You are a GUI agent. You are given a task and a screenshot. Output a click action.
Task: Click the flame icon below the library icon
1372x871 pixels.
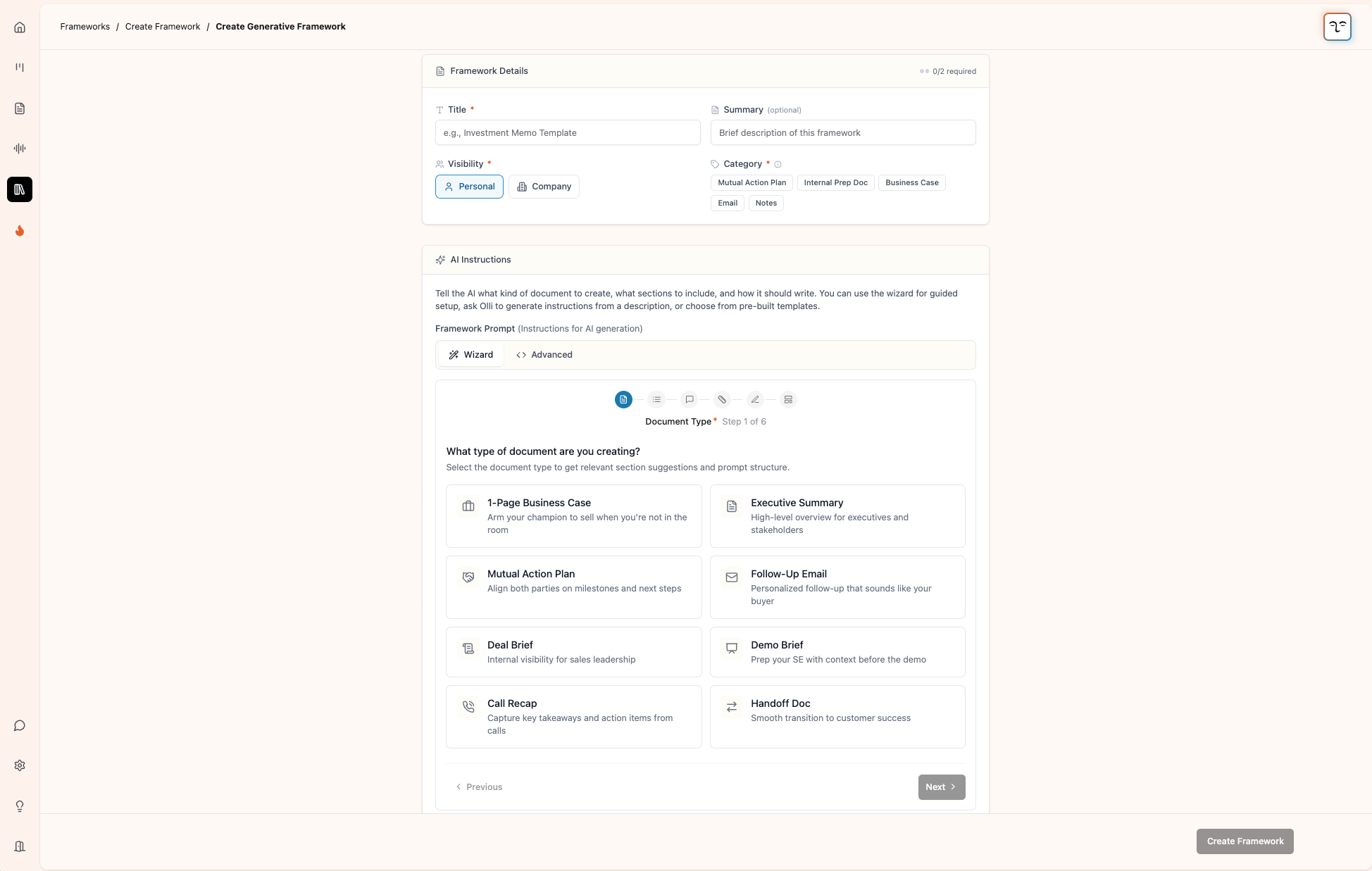pyautogui.click(x=19, y=230)
